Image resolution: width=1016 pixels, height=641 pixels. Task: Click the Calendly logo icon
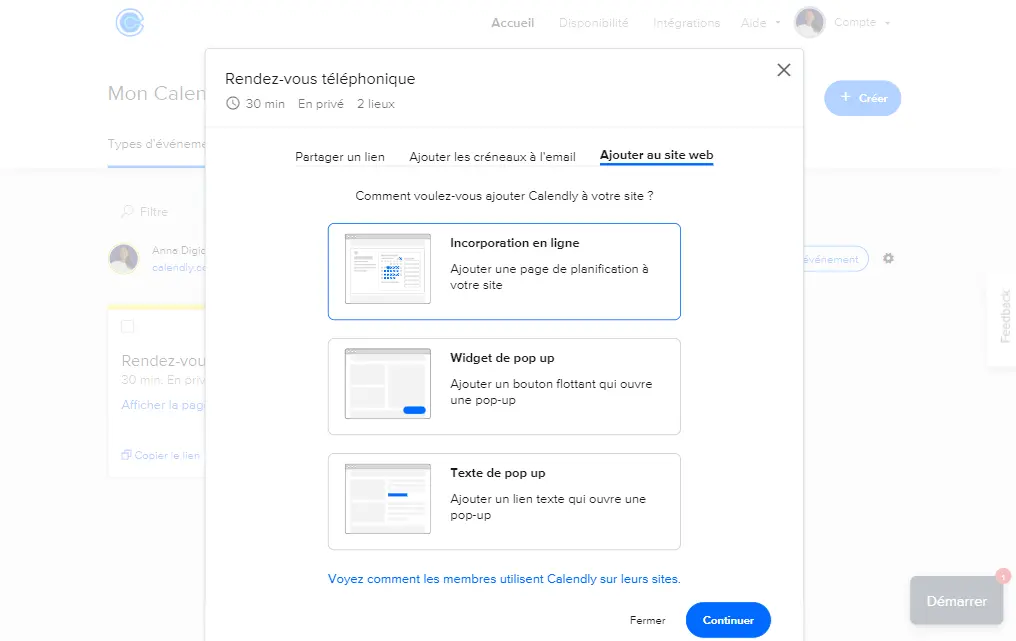130,23
